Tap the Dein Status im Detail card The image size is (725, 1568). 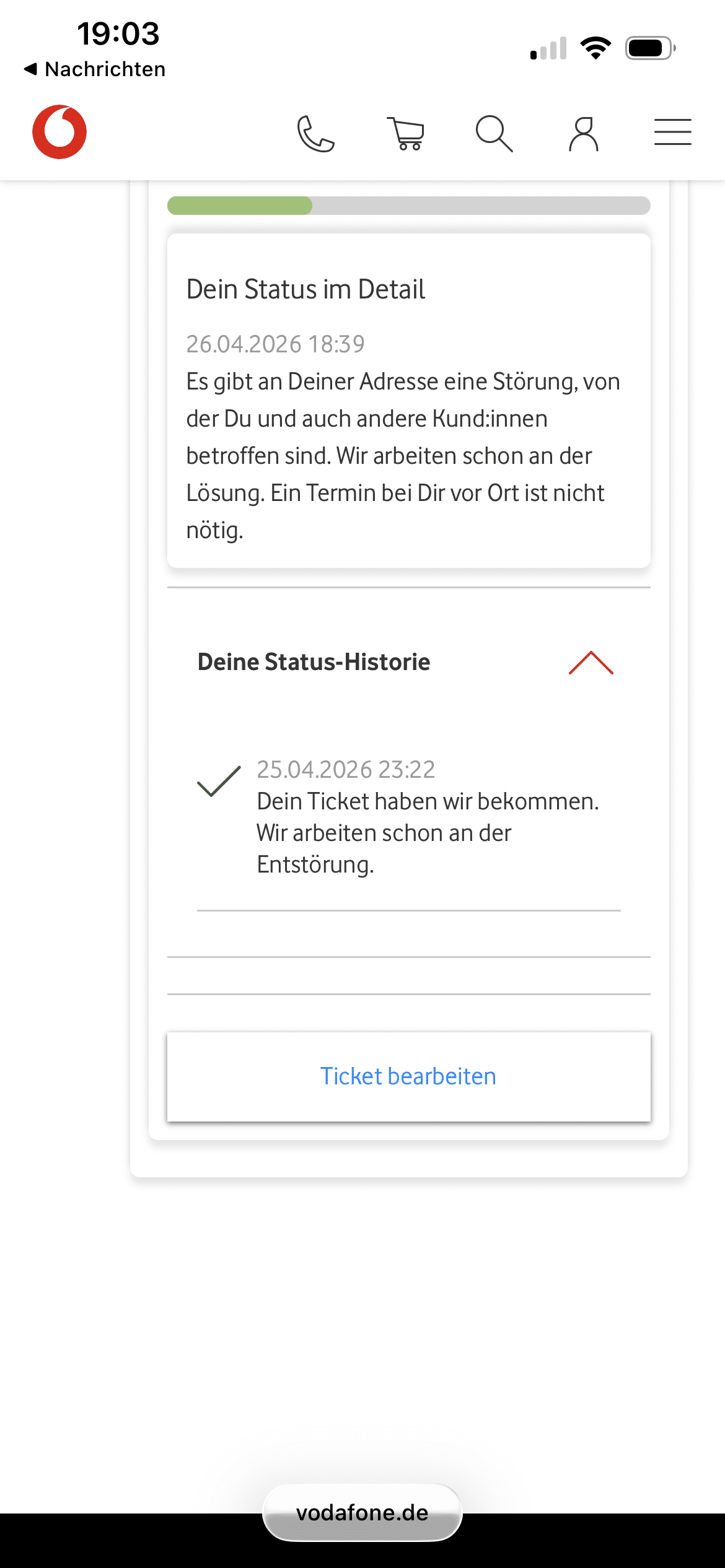pyautogui.click(x=409, y=401)
